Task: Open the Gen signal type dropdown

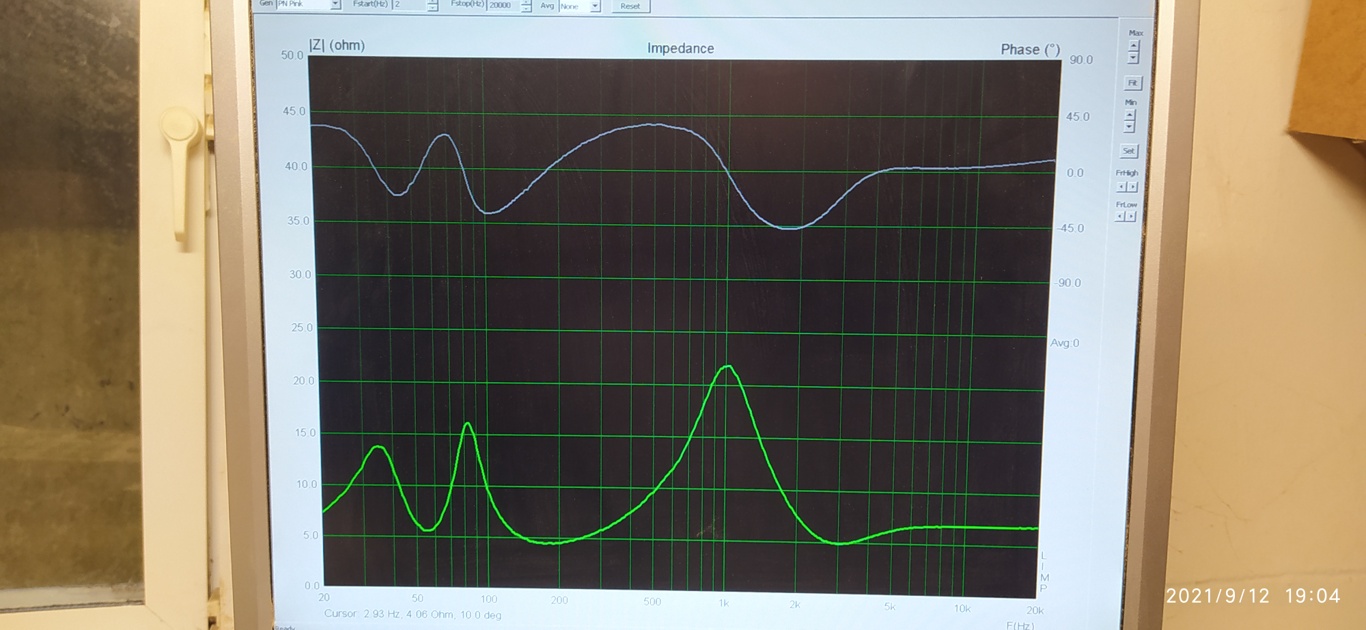Action: (x=335, y=5)
